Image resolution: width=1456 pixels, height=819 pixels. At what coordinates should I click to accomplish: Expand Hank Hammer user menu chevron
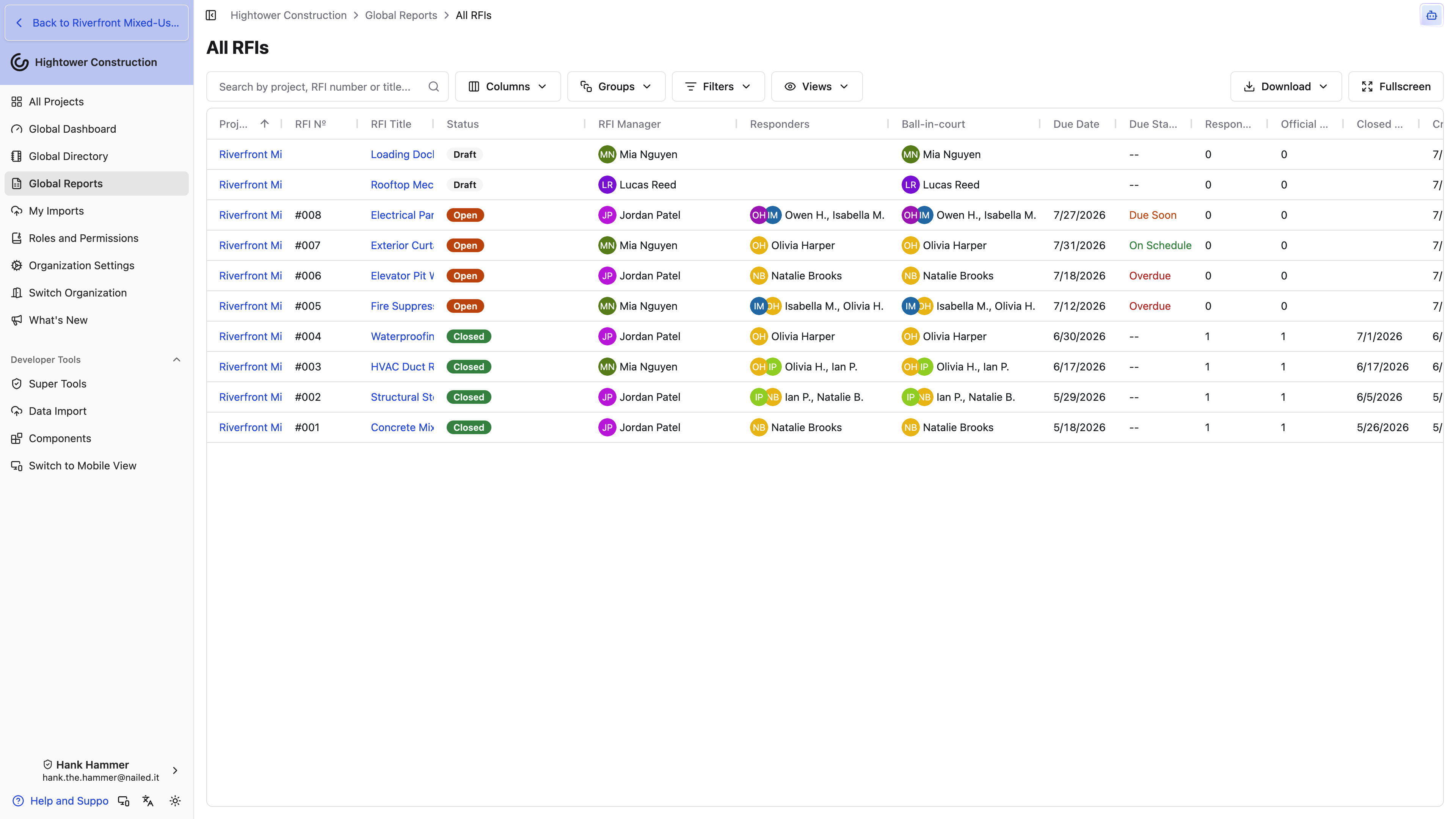175,770
